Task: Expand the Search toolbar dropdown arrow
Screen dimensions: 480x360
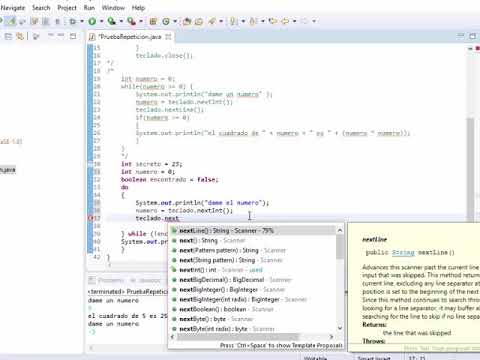Action: pos(221,21)
